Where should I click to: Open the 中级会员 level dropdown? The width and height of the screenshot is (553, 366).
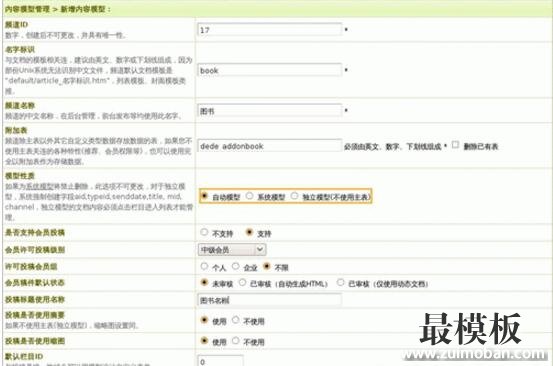(232, 250)
